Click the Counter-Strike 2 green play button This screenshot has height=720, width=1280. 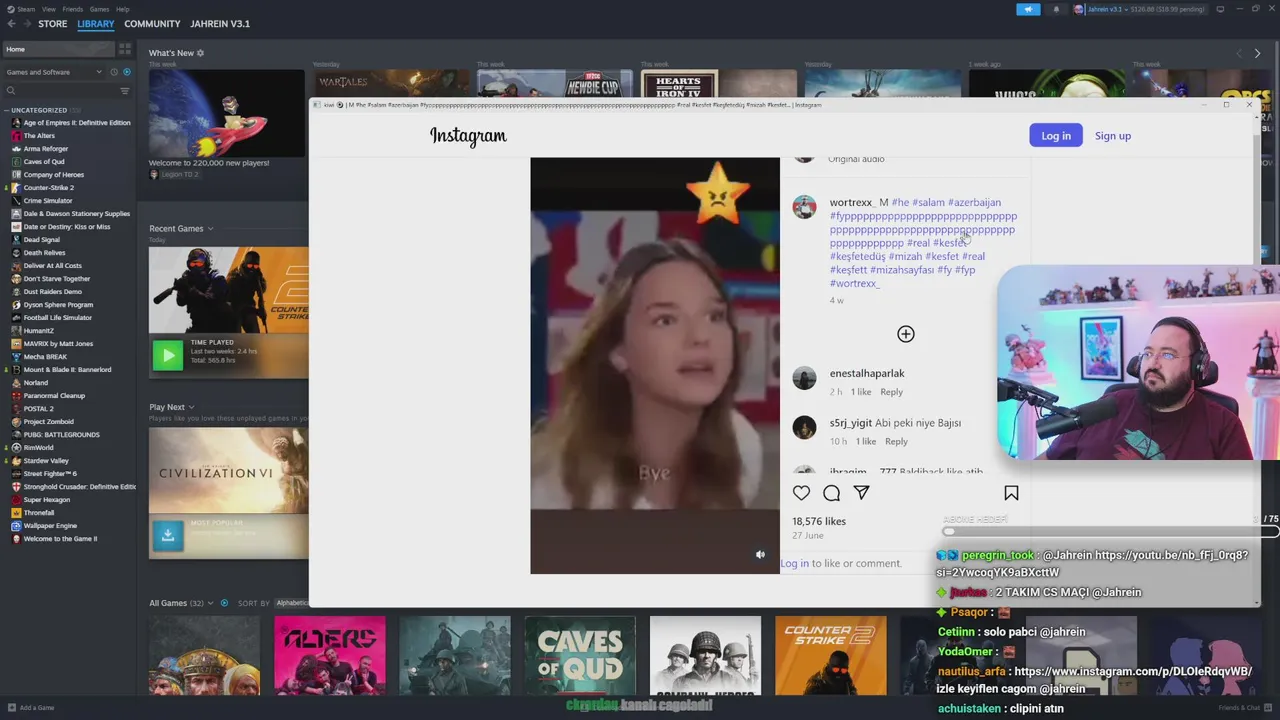168,354
